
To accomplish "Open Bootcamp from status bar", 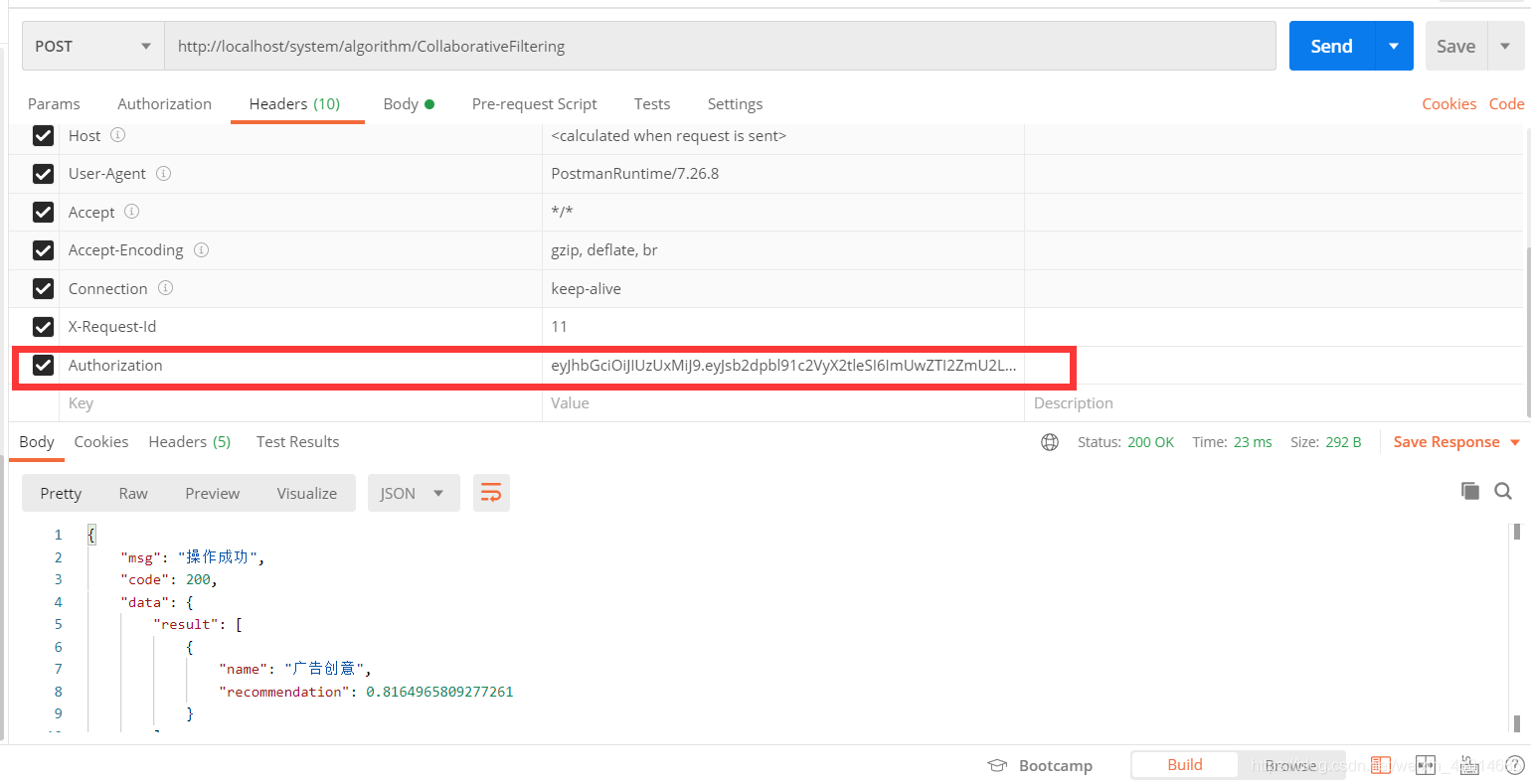I will [1040, 765].
